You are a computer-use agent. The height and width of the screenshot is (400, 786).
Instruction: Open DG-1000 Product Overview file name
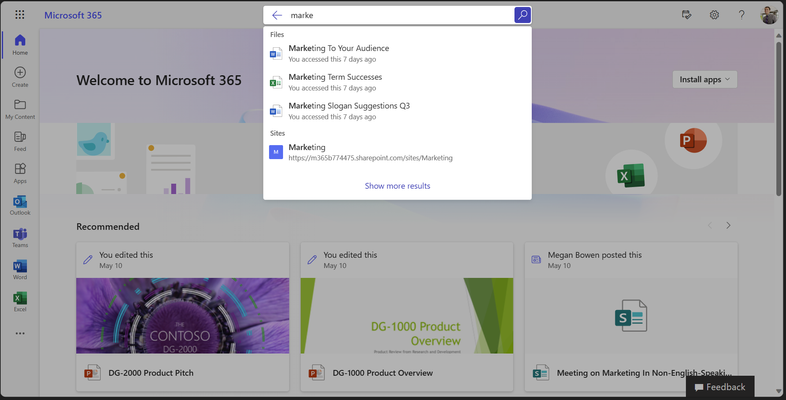[382, 373]
